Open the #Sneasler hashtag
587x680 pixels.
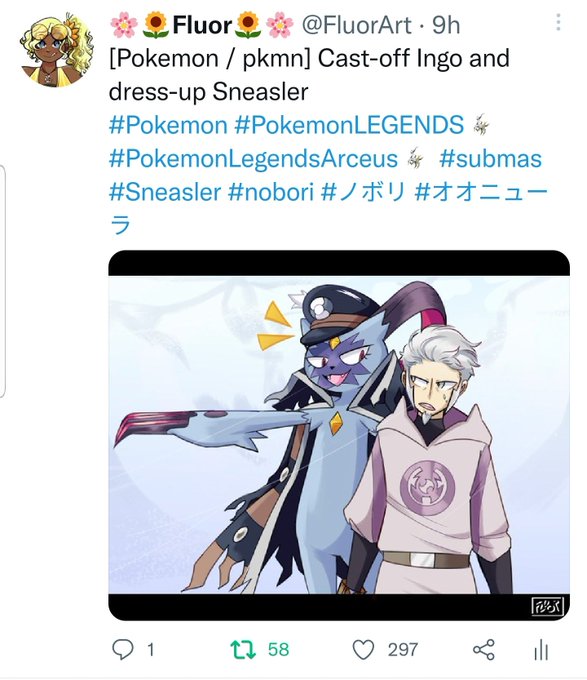165,192
